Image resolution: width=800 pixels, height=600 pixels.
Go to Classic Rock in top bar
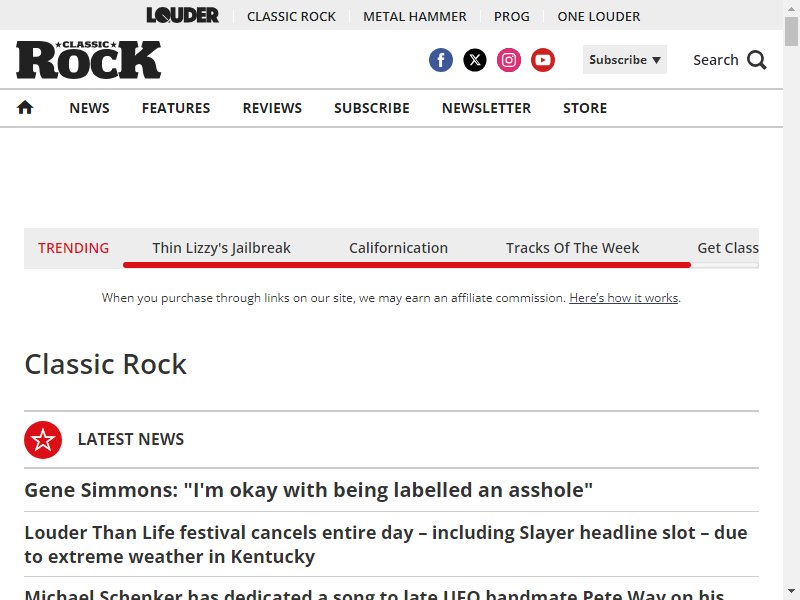click(x=291, y=16)
